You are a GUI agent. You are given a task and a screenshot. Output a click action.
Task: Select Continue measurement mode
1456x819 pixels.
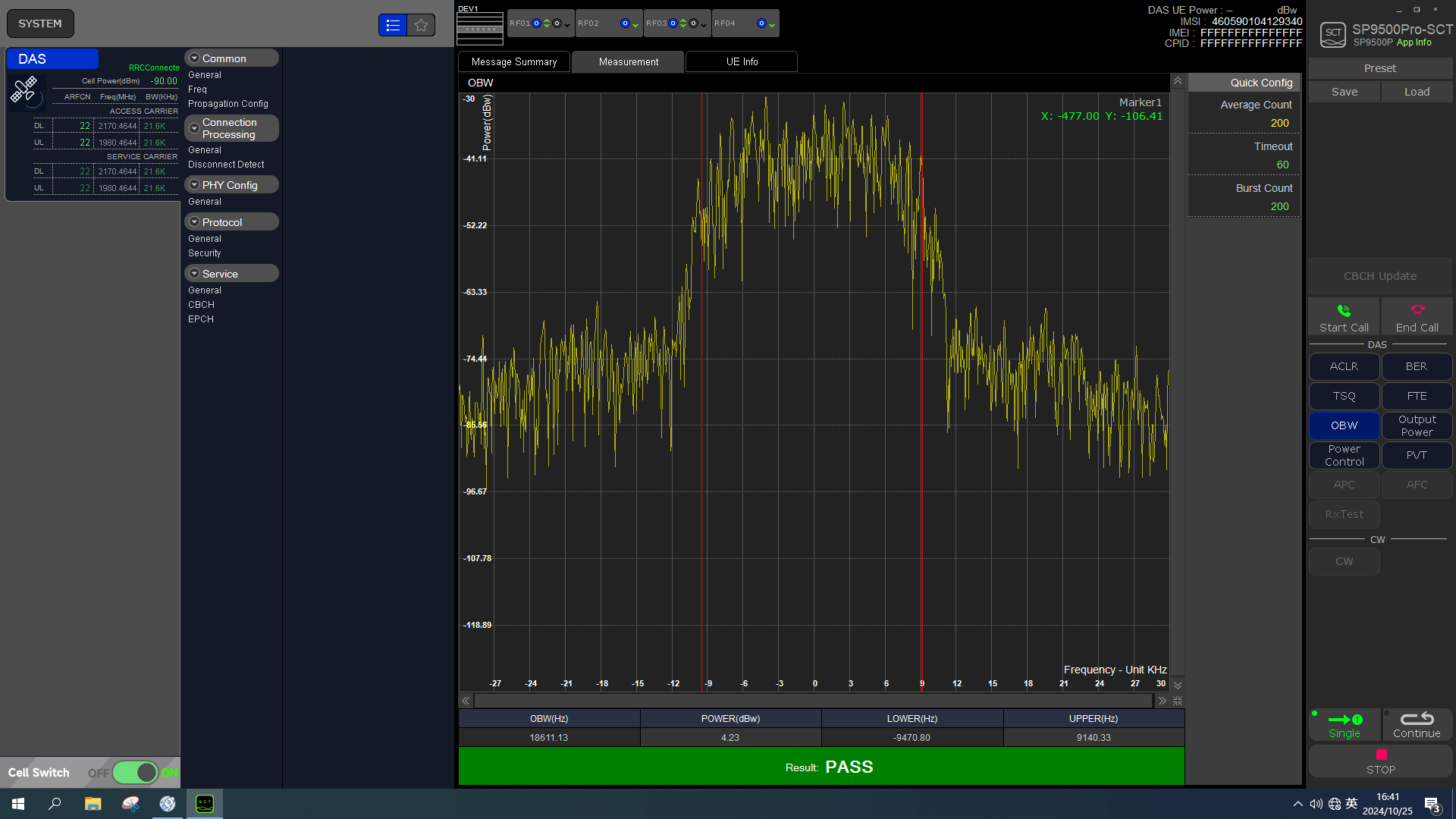1417,725
